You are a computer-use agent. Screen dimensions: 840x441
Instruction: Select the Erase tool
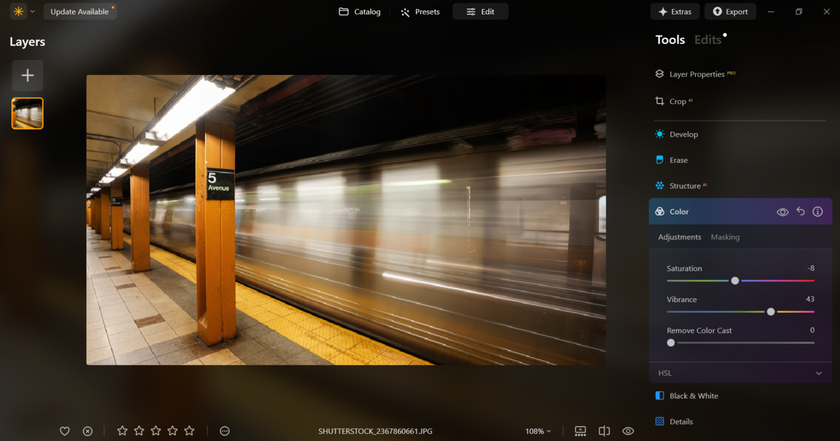[x=678, y=160]
